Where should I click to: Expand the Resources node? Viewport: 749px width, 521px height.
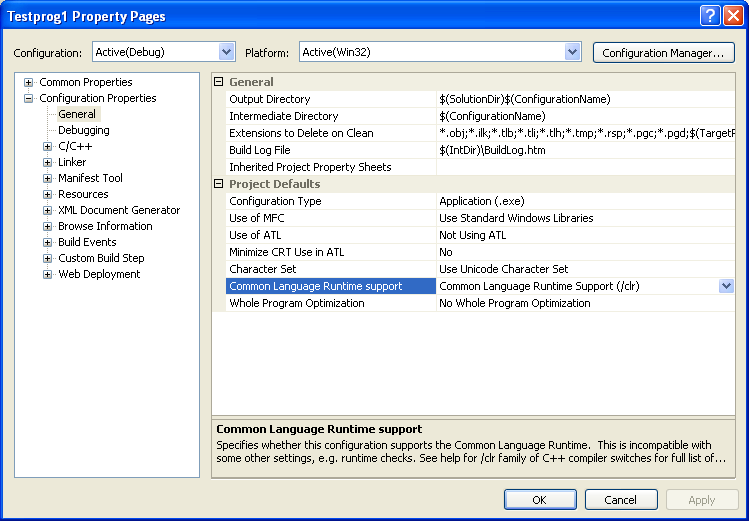point(47,194)
